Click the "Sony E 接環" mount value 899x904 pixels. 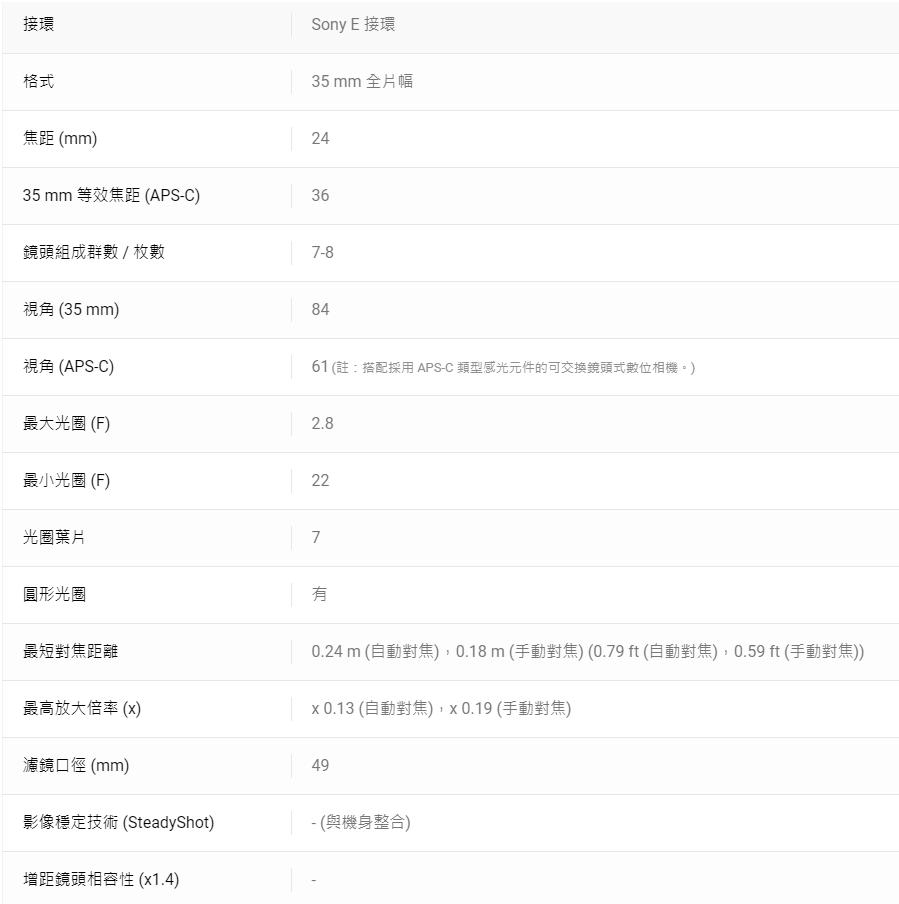[x=353, y=24]
